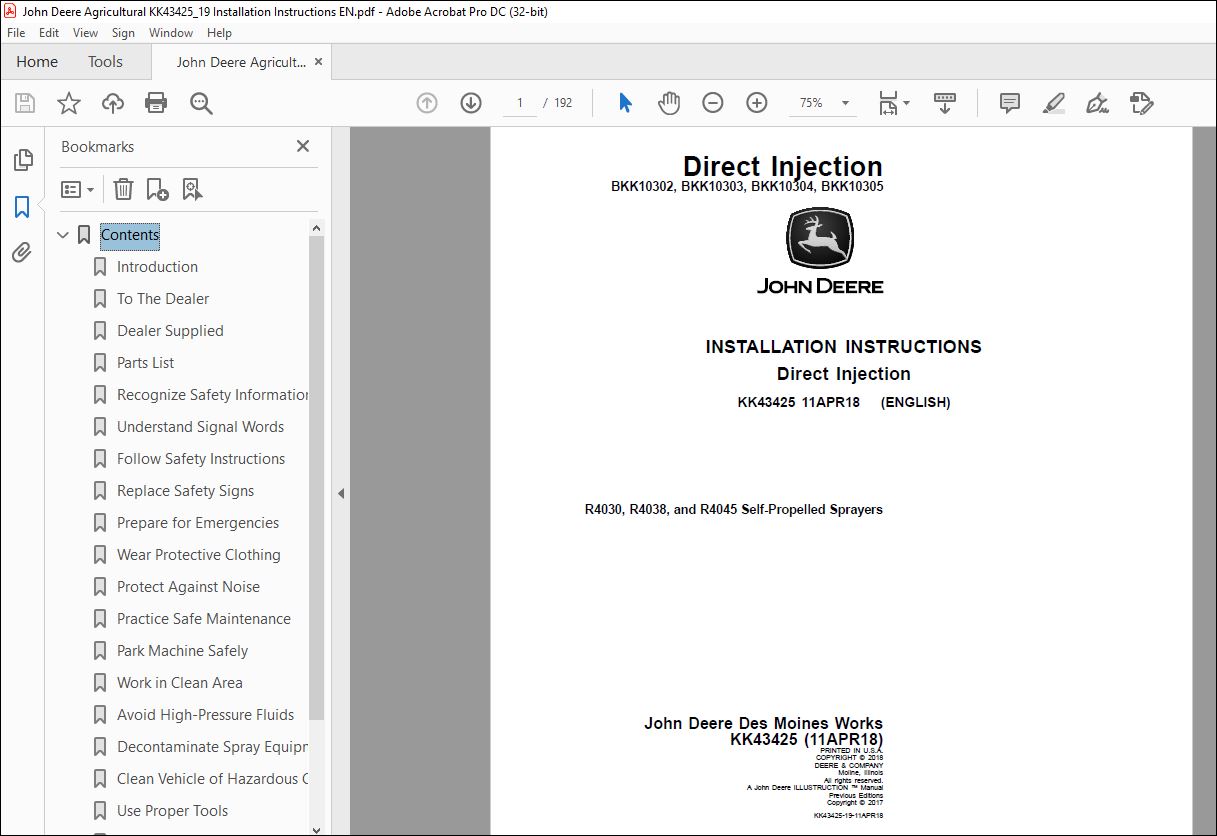Click the bookmarks panel scrollbar thumb
1217x836 pixels.
click(x=317, y=478)
